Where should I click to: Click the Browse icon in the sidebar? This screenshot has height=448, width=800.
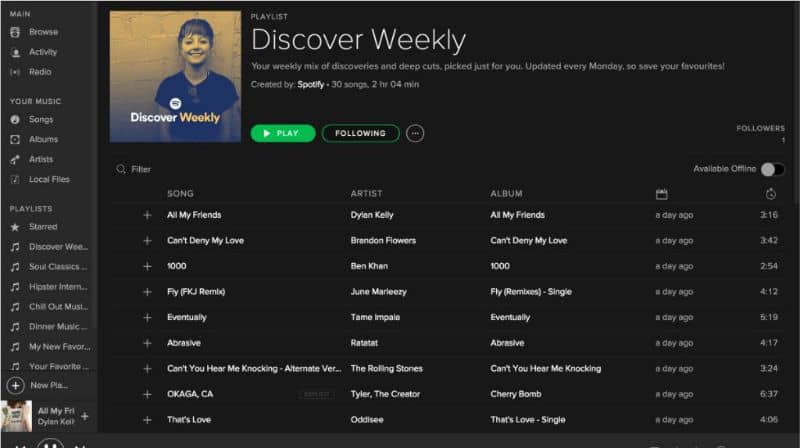pos(15,32)
